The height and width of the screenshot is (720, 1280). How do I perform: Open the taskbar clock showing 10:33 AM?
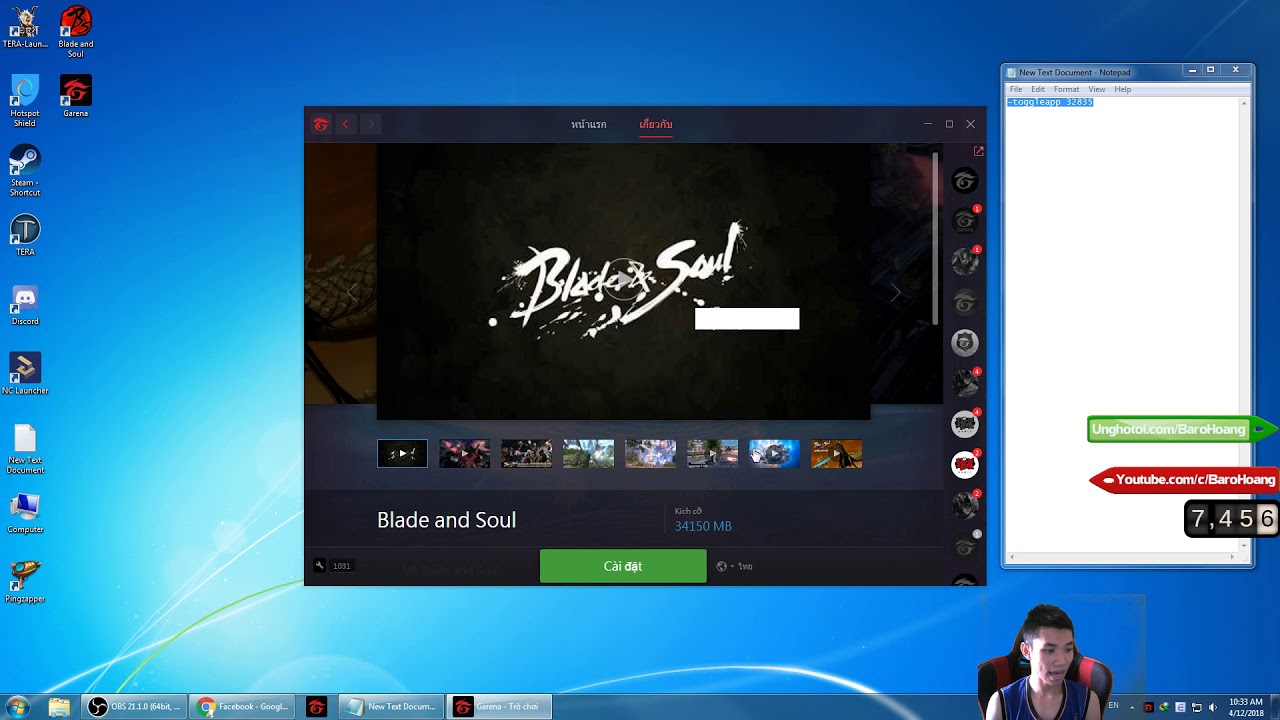(x=1245, y=707)
